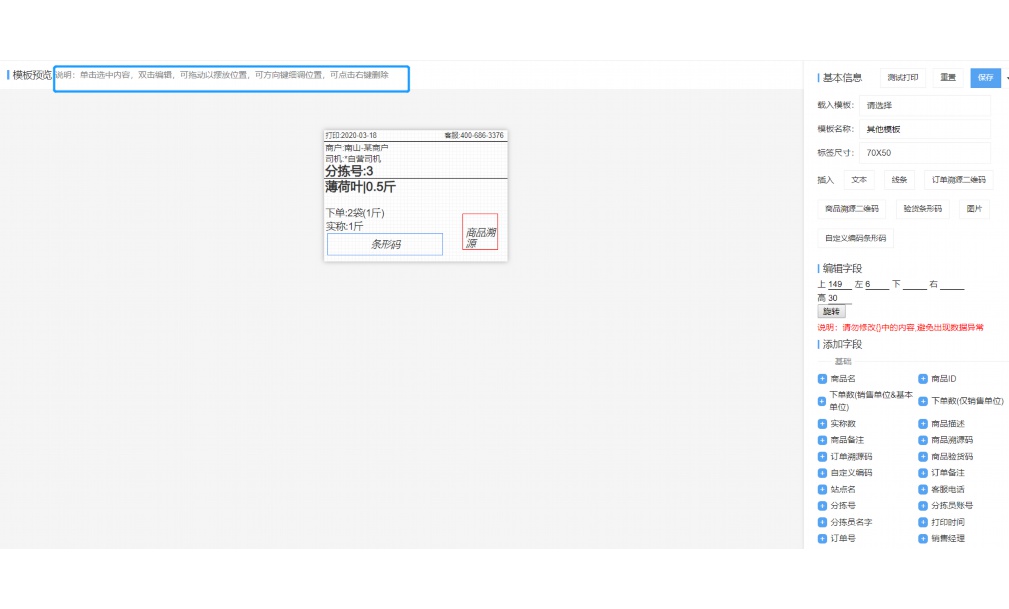Add the 销售经理 field with its plus icon
1009x609 pixels.
(x=923, y=538)
